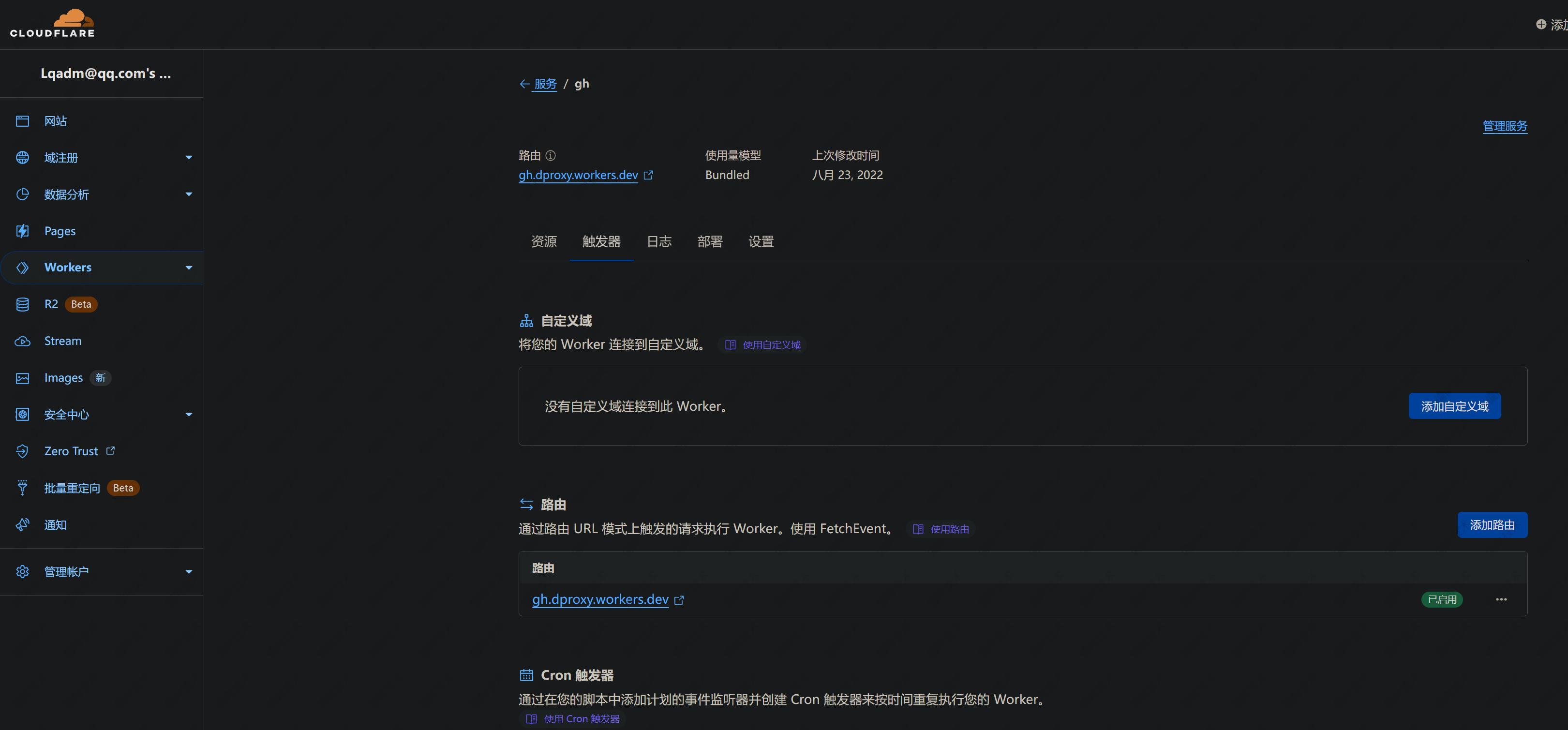
Task: Click external link icon in routes table row
Action: [679, 600]
